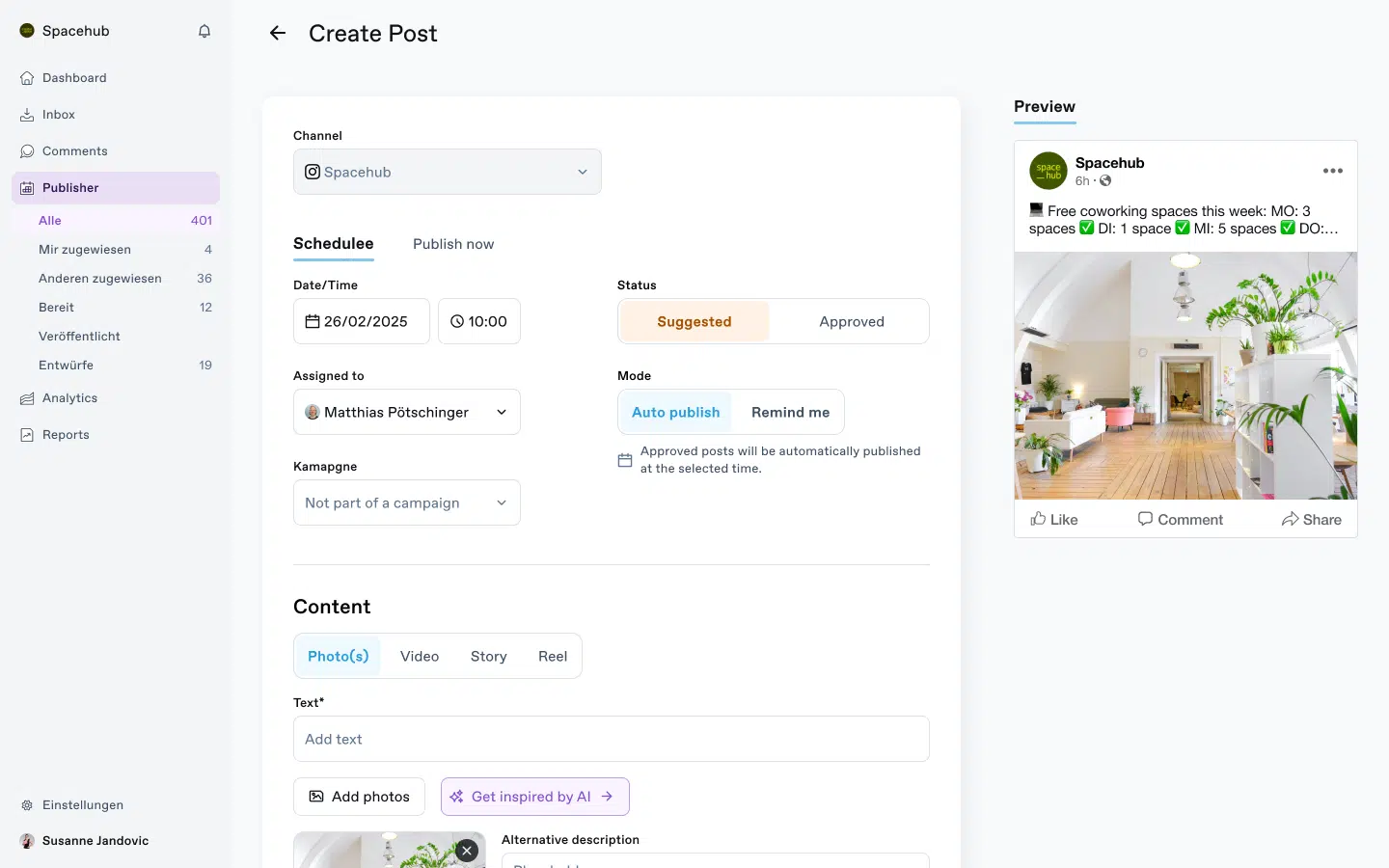The width and height of the screenshot is (1389, 868).
Task: Select the Publisher sidebar icon
Action: point(26,188)
